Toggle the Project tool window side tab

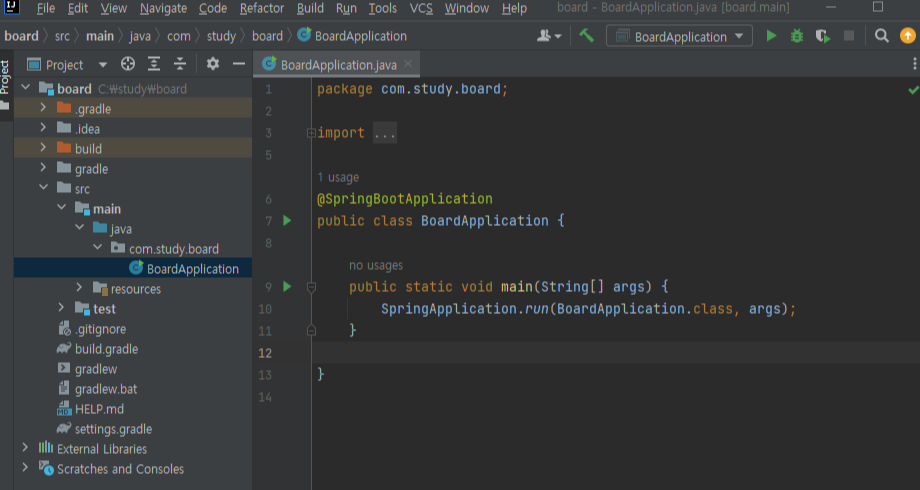pos(5,86)
